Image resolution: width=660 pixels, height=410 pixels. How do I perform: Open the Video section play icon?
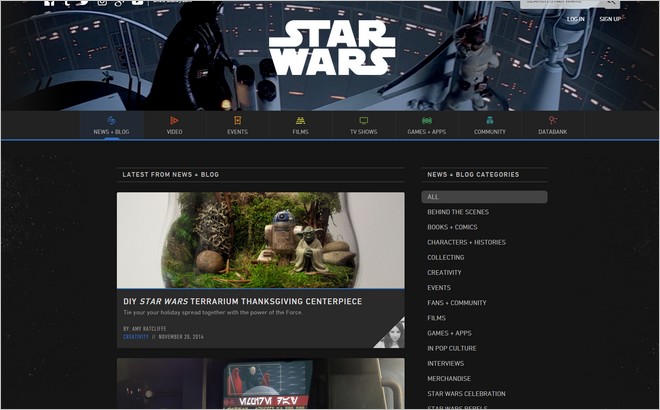coord(174,121)
